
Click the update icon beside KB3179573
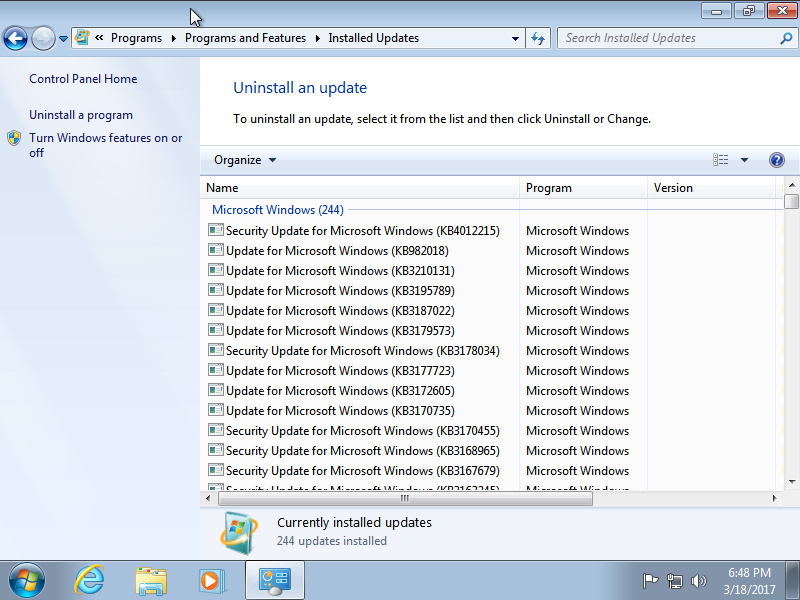(216, 330)
